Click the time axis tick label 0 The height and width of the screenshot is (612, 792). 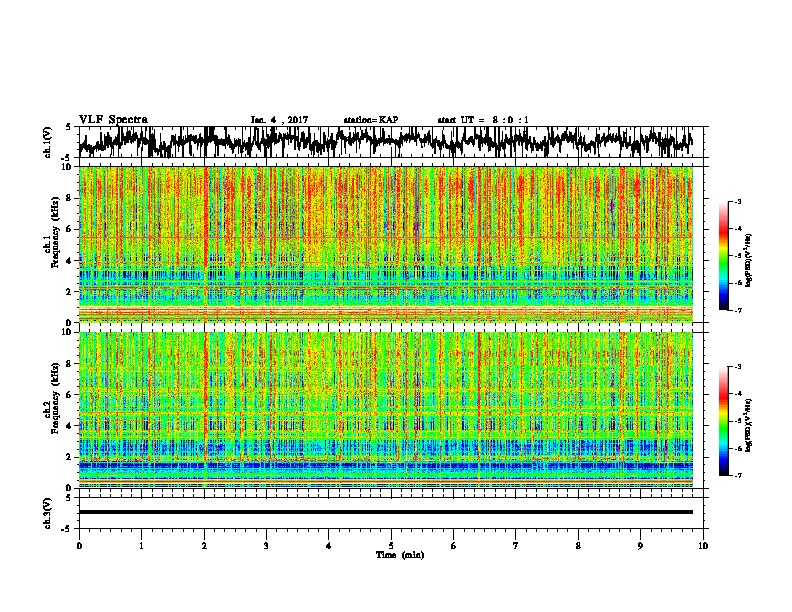(x=79, y=546)
